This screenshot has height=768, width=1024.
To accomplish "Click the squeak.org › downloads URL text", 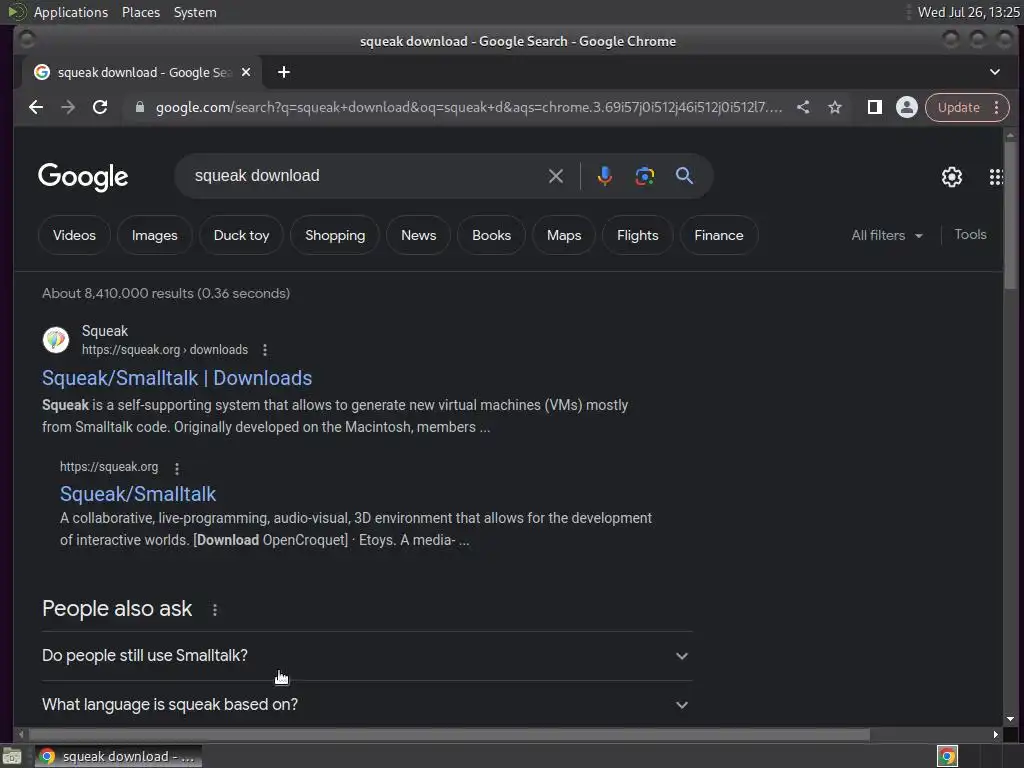I will 165,350.
